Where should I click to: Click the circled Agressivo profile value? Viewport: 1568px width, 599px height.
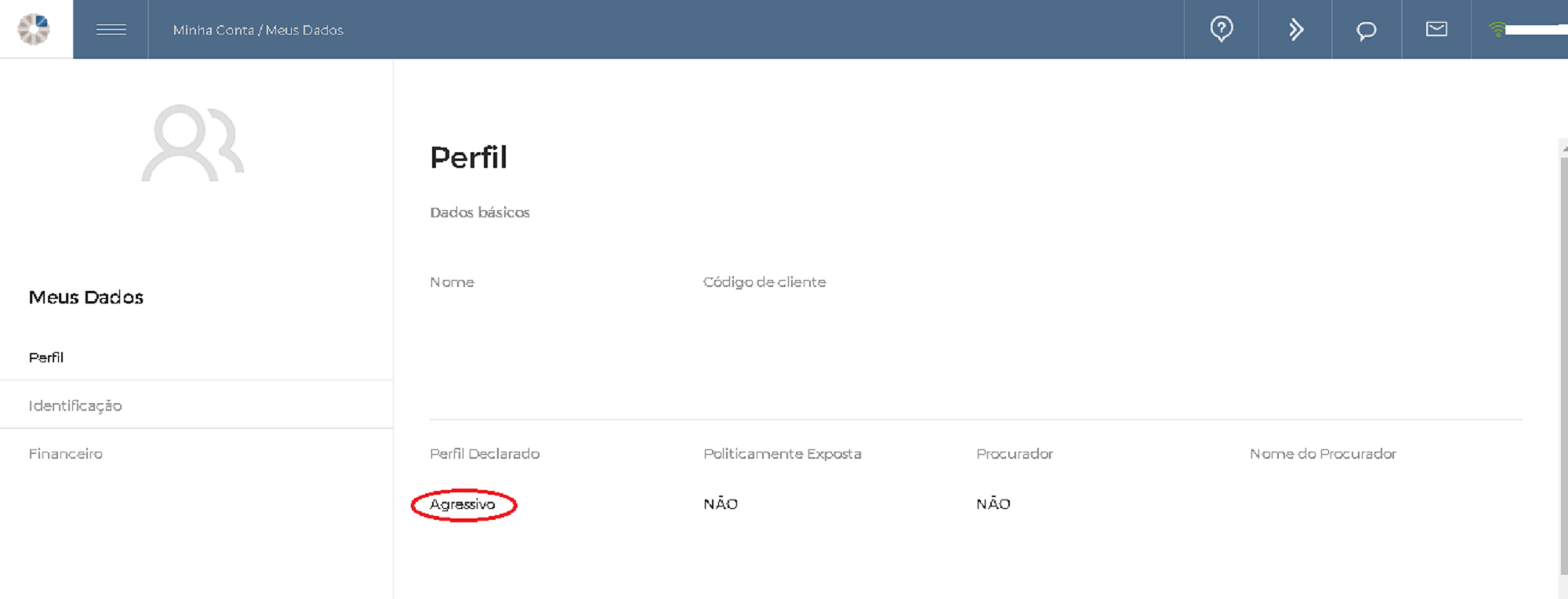coord(463,504)
